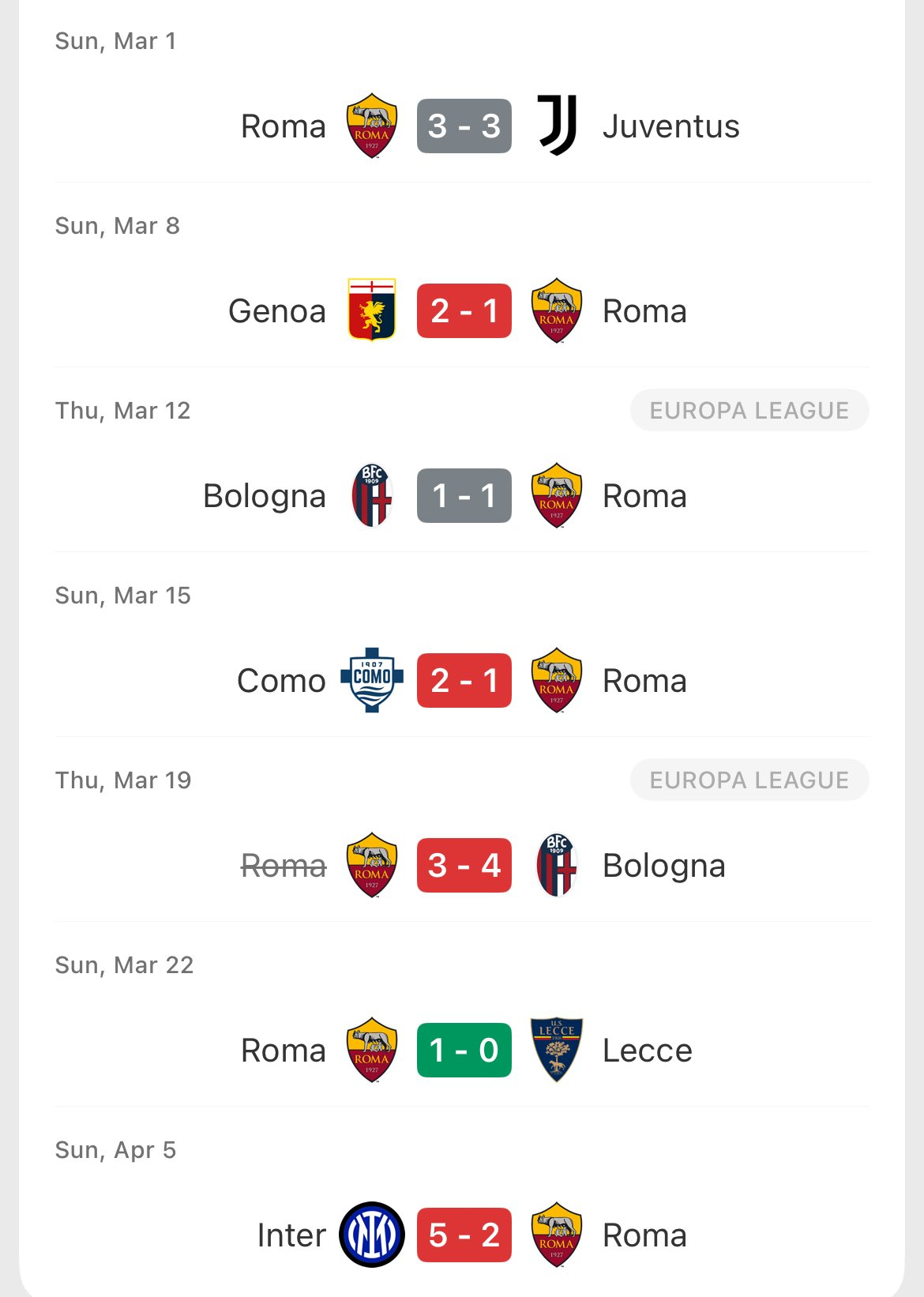Image resolution: width=924 pixels, height=1297 pixels.
Task: Tap the Como club crest
Action: (x=372, y=680)
